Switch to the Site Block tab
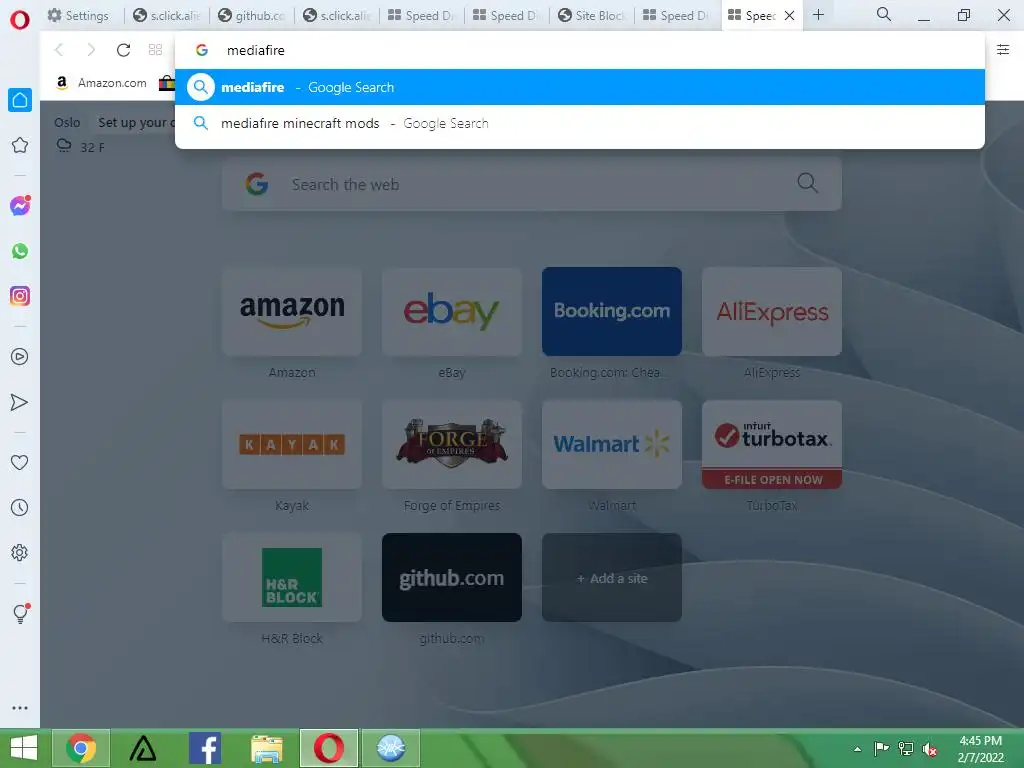The width and height of the screenshot is (1024, 768). pyautogui.click(x=592, y=16)
